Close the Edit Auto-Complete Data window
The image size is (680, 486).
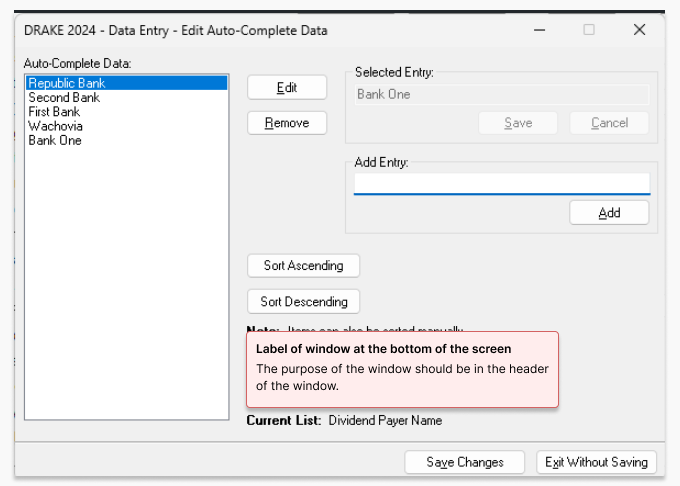640,30
